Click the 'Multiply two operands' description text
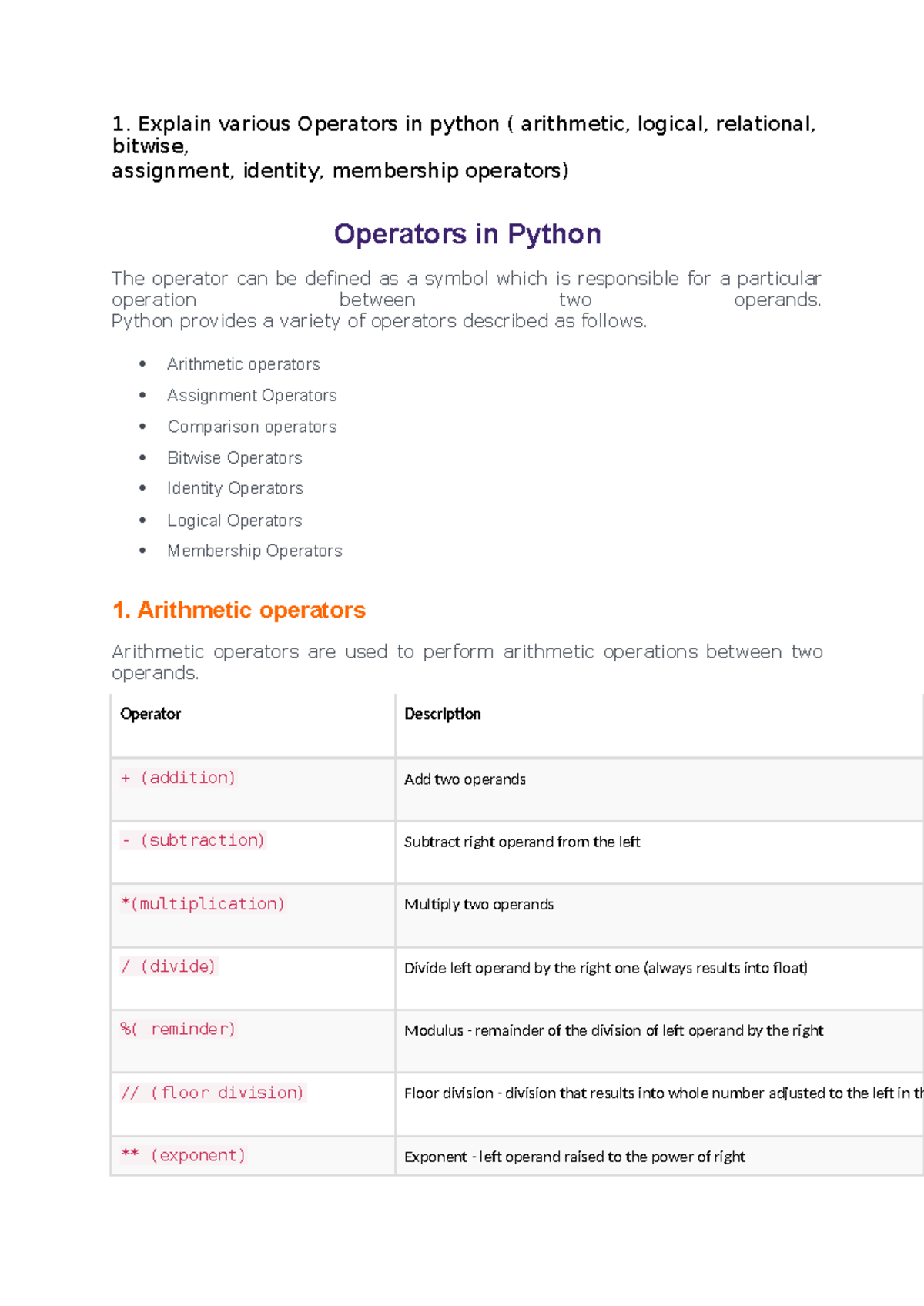Viewport: 924px width, 1306px height. [x=479, y=904]
